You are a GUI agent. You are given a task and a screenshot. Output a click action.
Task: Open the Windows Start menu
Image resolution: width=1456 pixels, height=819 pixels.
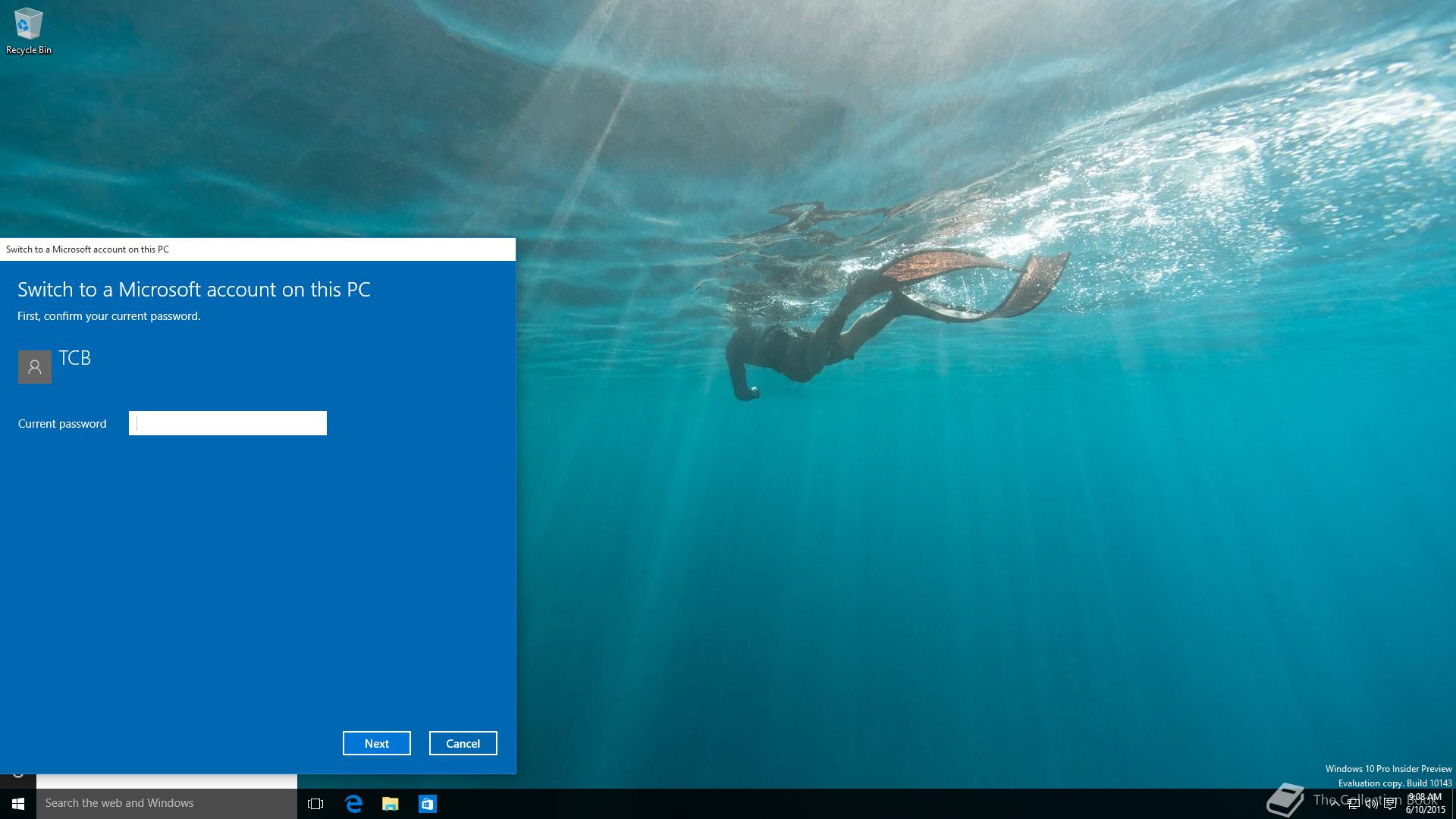coord(18,803)
